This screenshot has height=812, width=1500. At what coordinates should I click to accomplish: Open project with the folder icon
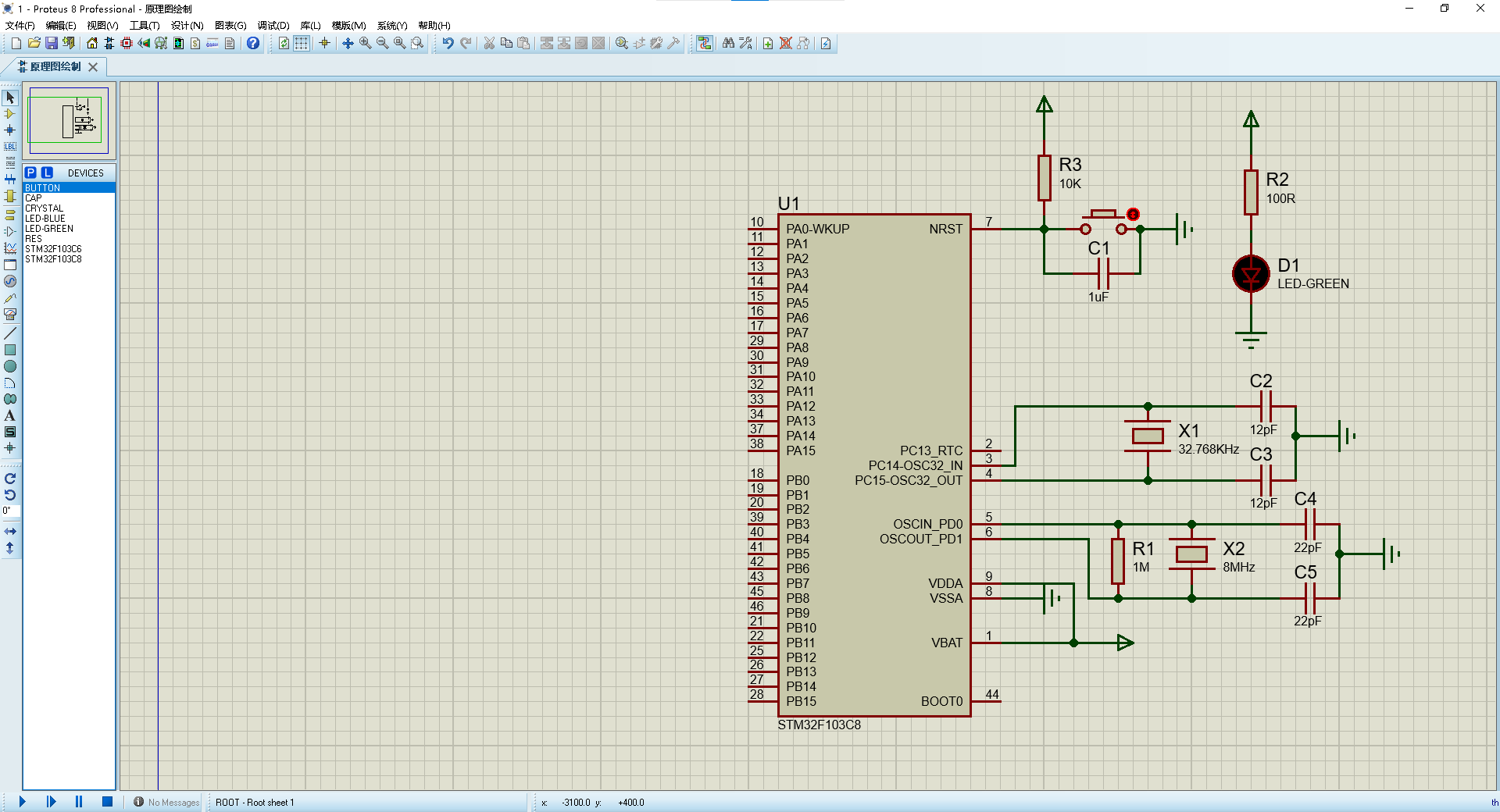click(x=34, y=44)
